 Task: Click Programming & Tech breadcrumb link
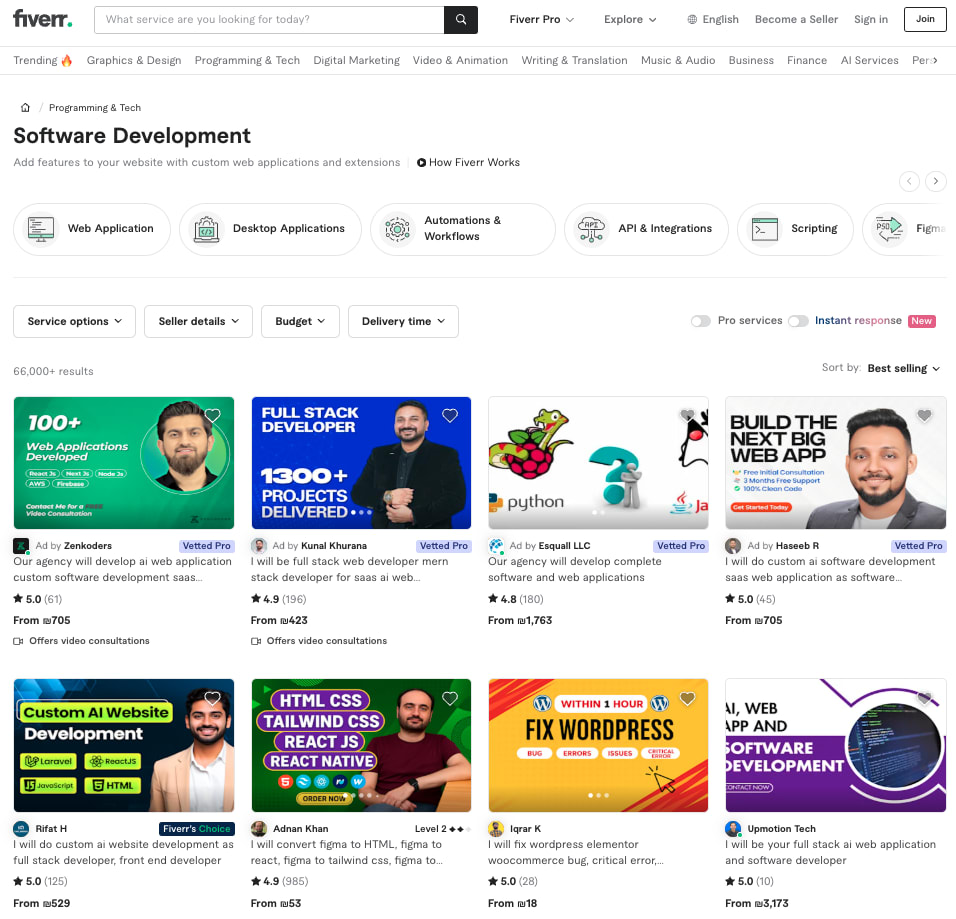click(x=95, y=108)
